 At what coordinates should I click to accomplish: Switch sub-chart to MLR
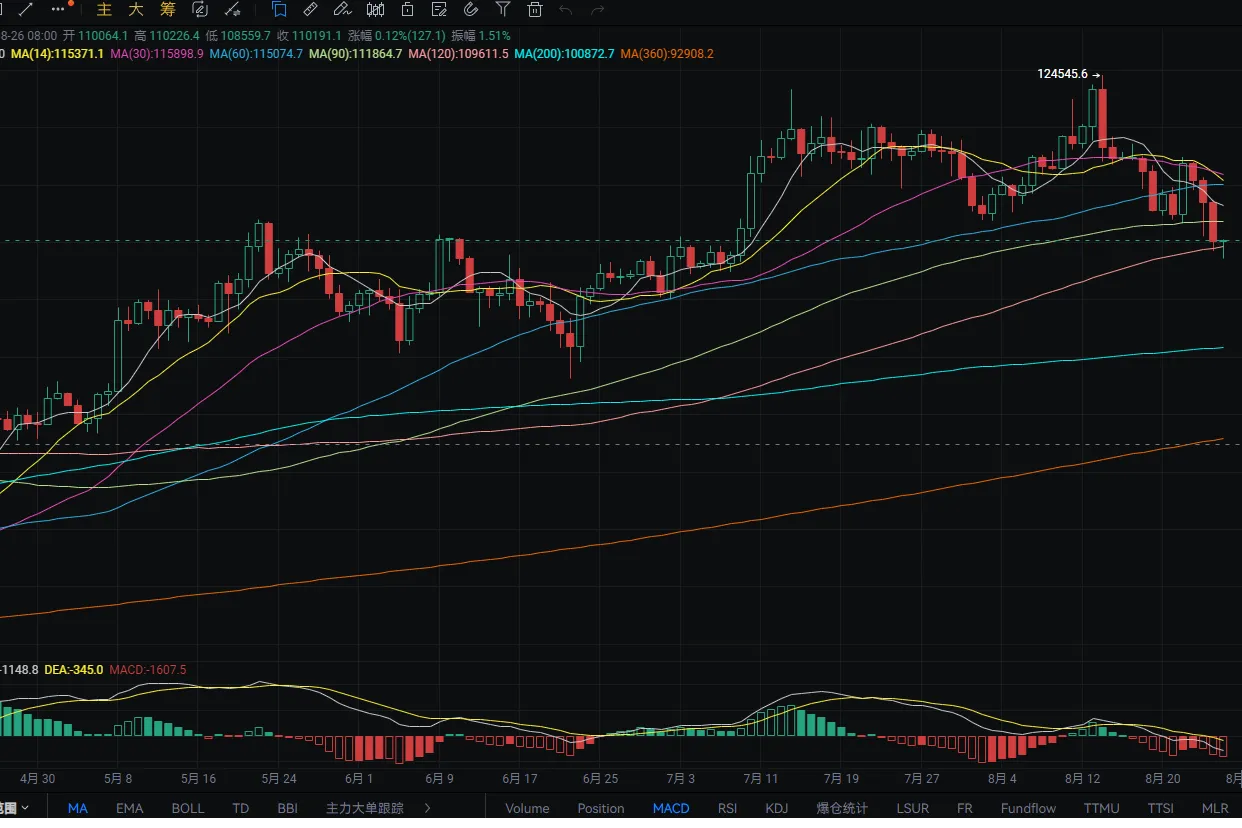[1215, 808]
